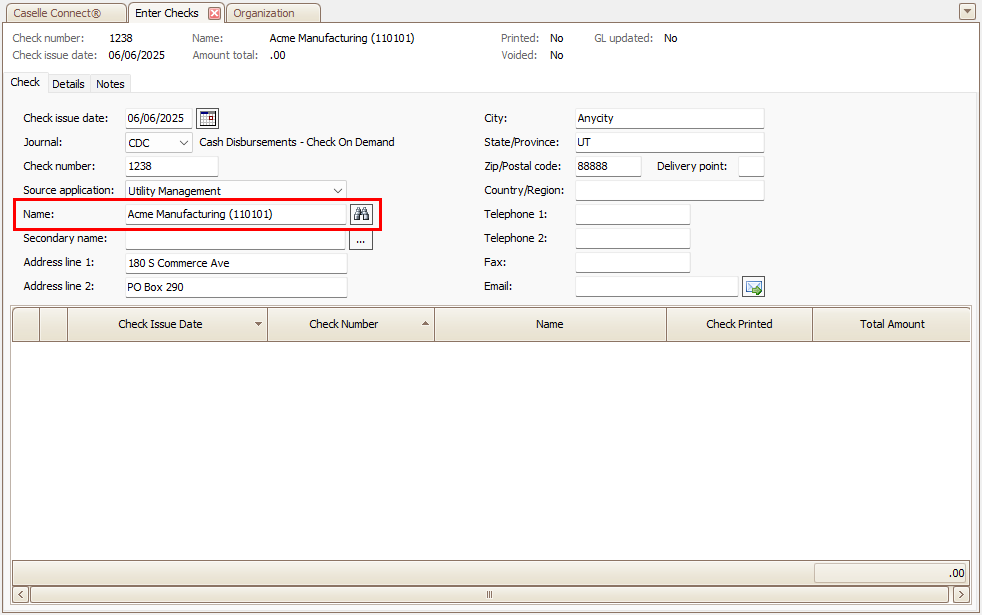The height and width of the screenshot is (615, 982).
Task: Click the Total Amount column header
Action: click(891, 324)
